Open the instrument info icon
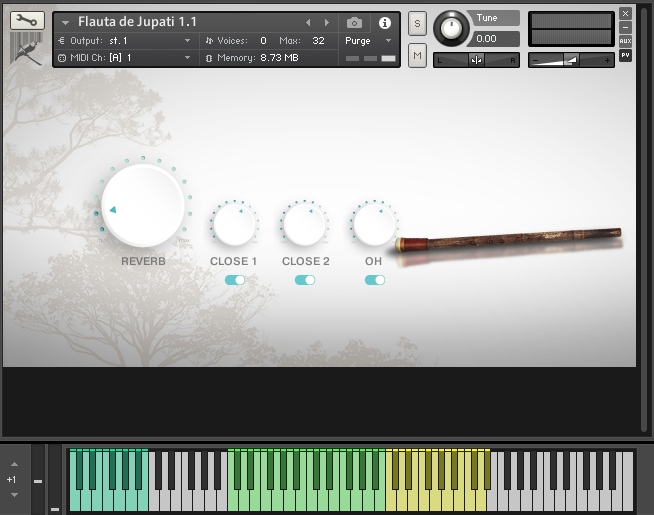Screen dimensions: 654x515 click(x=385, y=22)
